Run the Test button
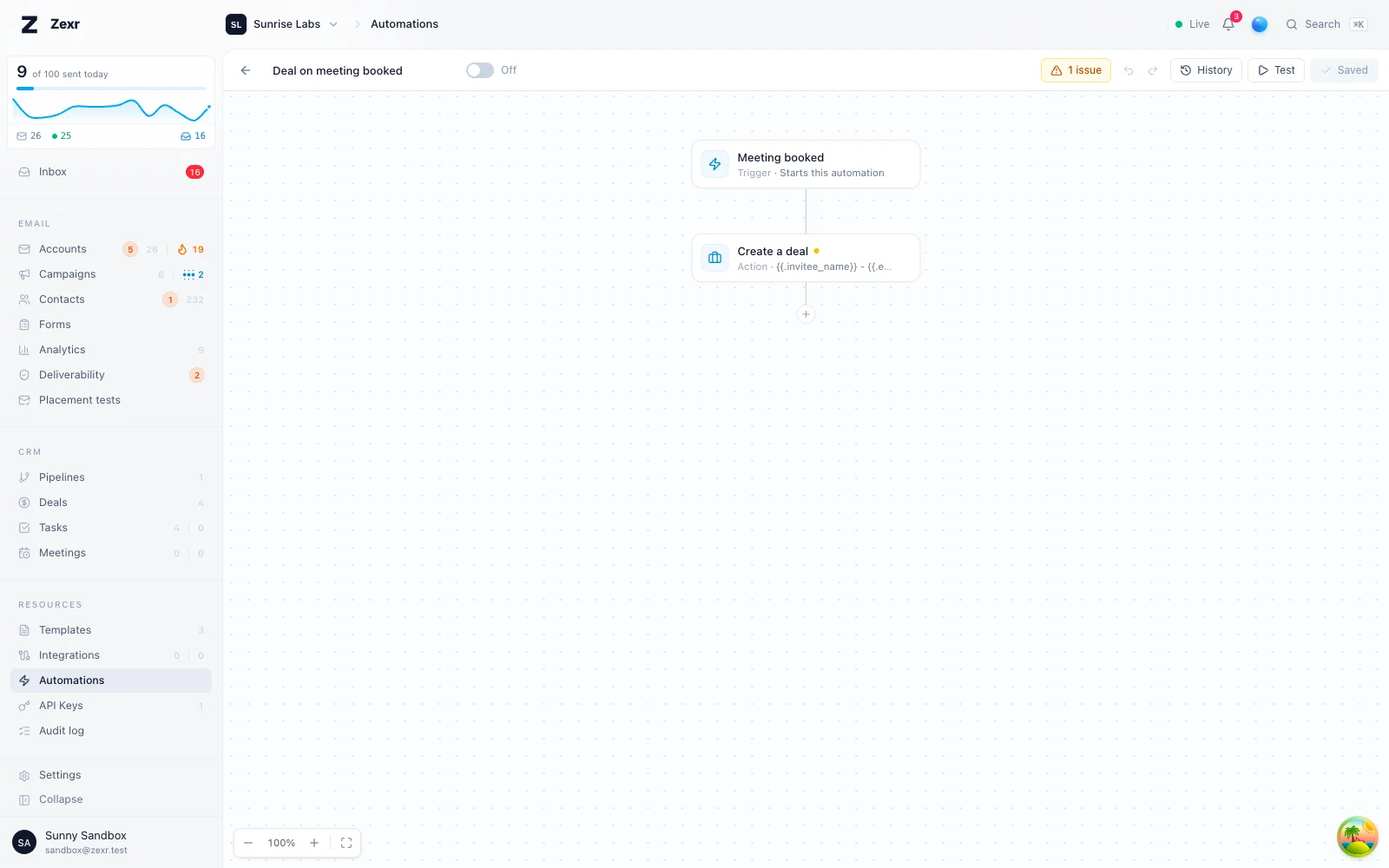The image size is (1389, 868). coord(1276,70)
